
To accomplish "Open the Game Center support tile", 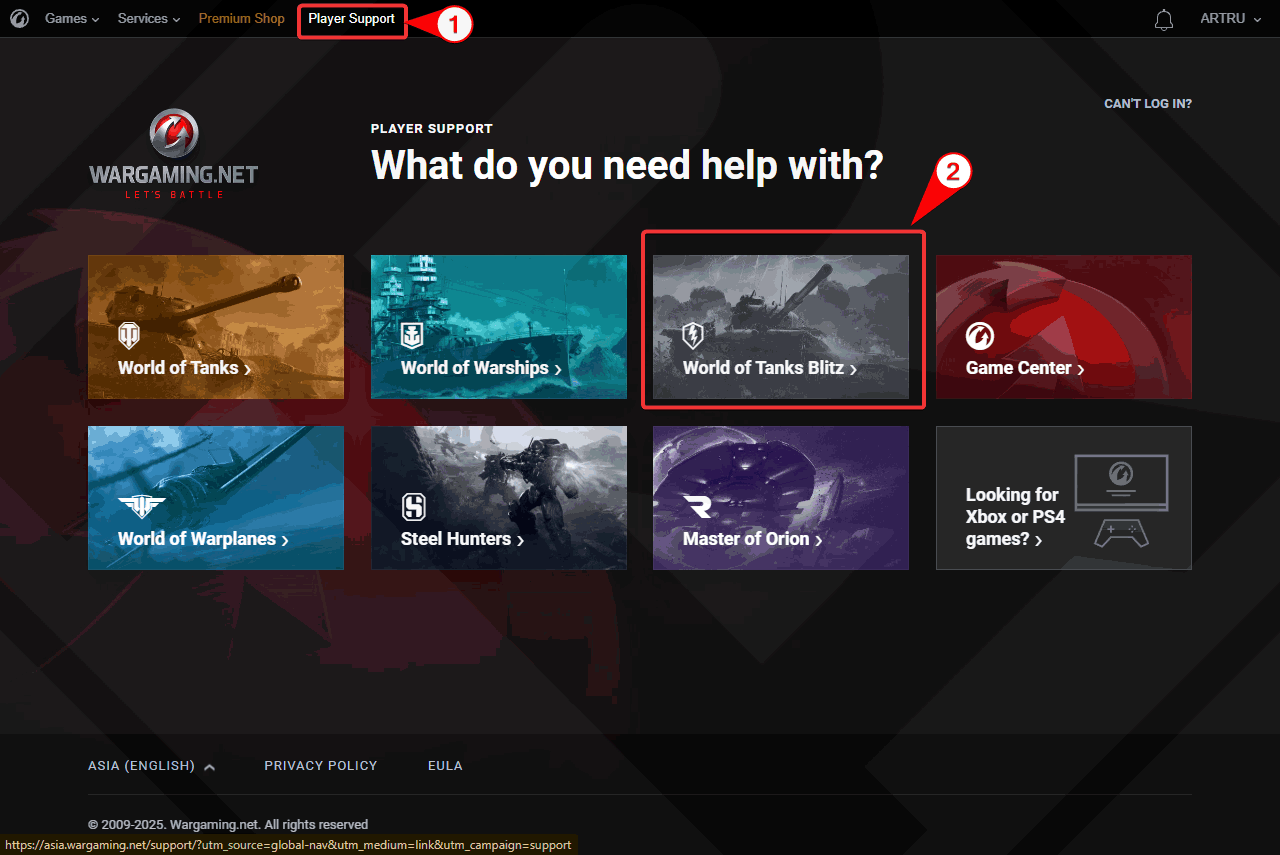I will pos(1064,327).
